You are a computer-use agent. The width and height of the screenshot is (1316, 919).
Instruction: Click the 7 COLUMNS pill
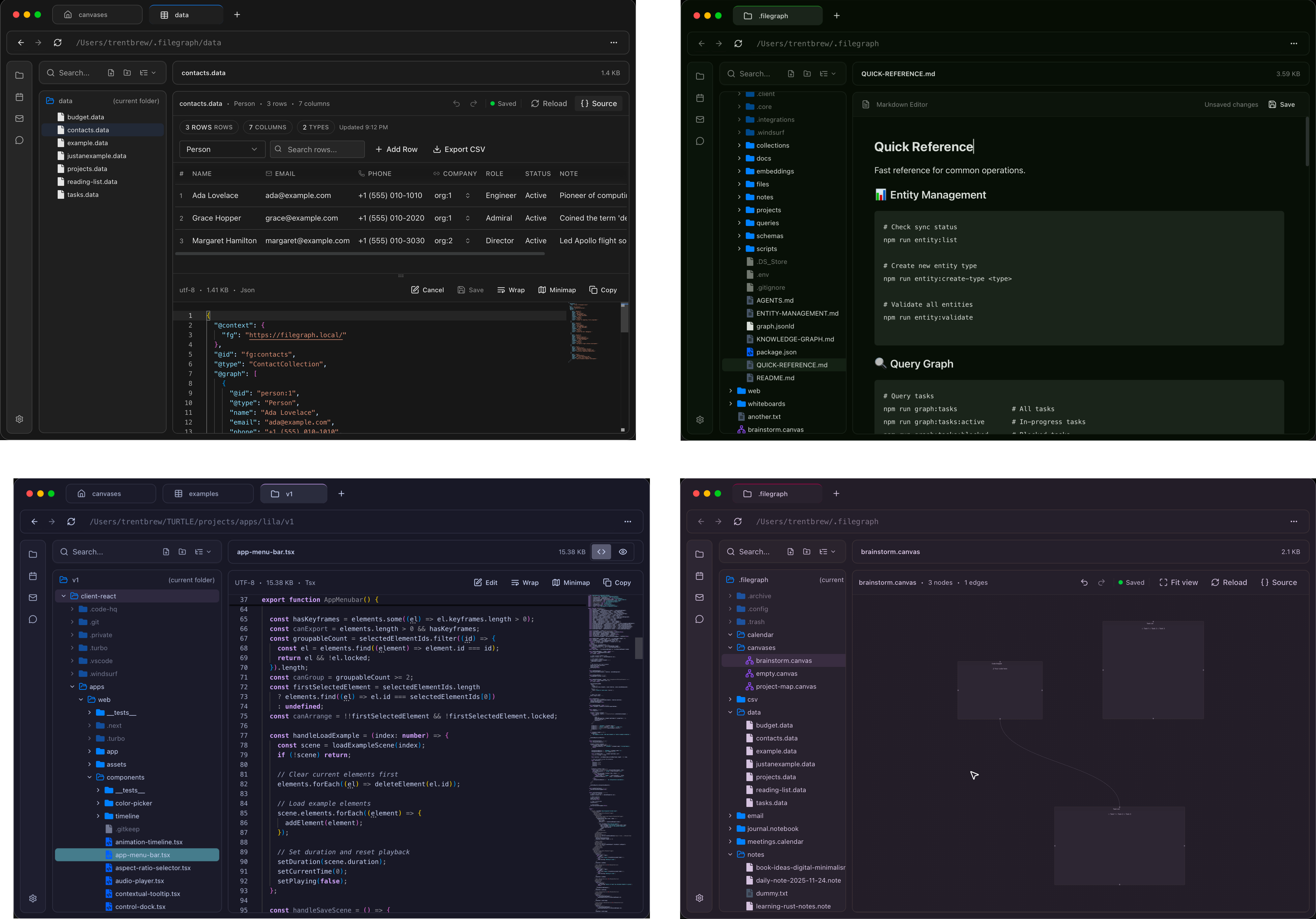point(267,128)
